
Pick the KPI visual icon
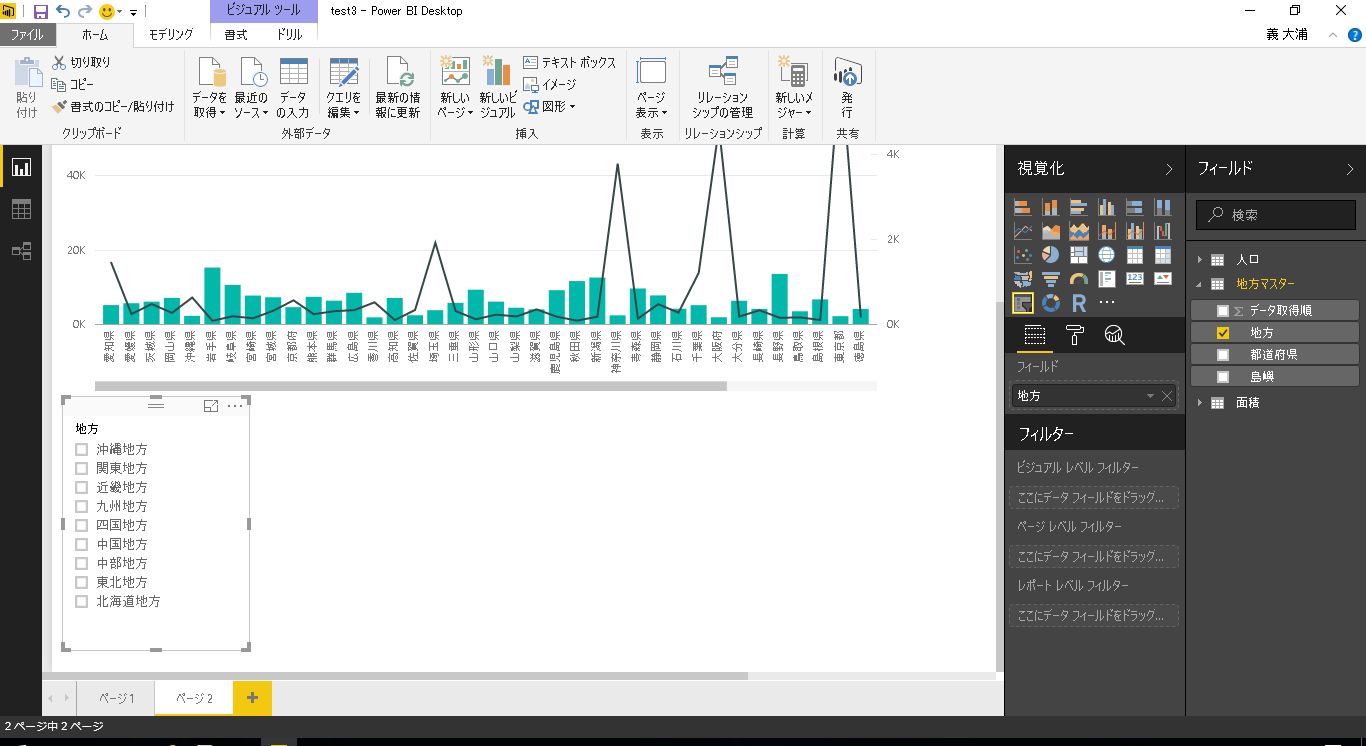1163,279
